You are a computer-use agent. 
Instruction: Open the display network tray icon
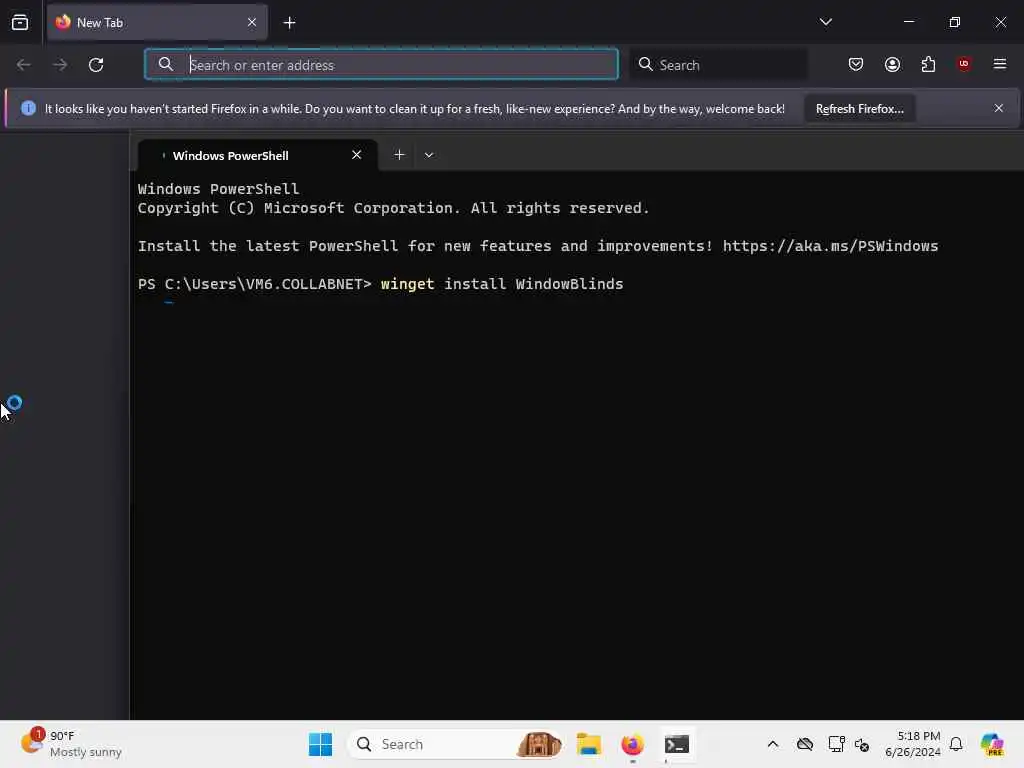coord(836,744)
